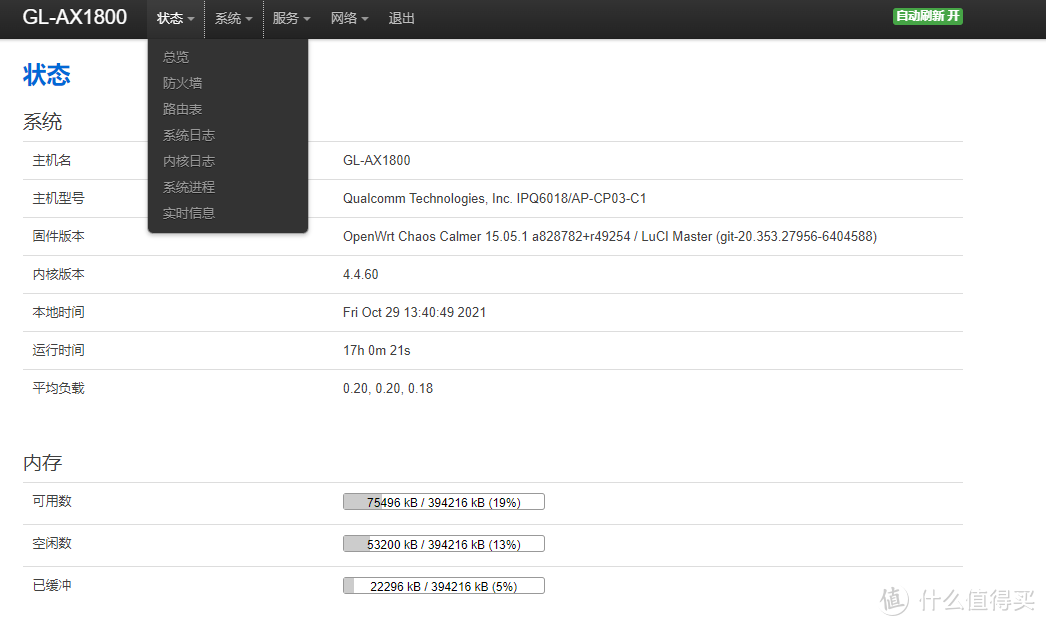This screenshot has width=1046, height=626.
Task: View the 内核日志 kernel log
Action: 188,160
